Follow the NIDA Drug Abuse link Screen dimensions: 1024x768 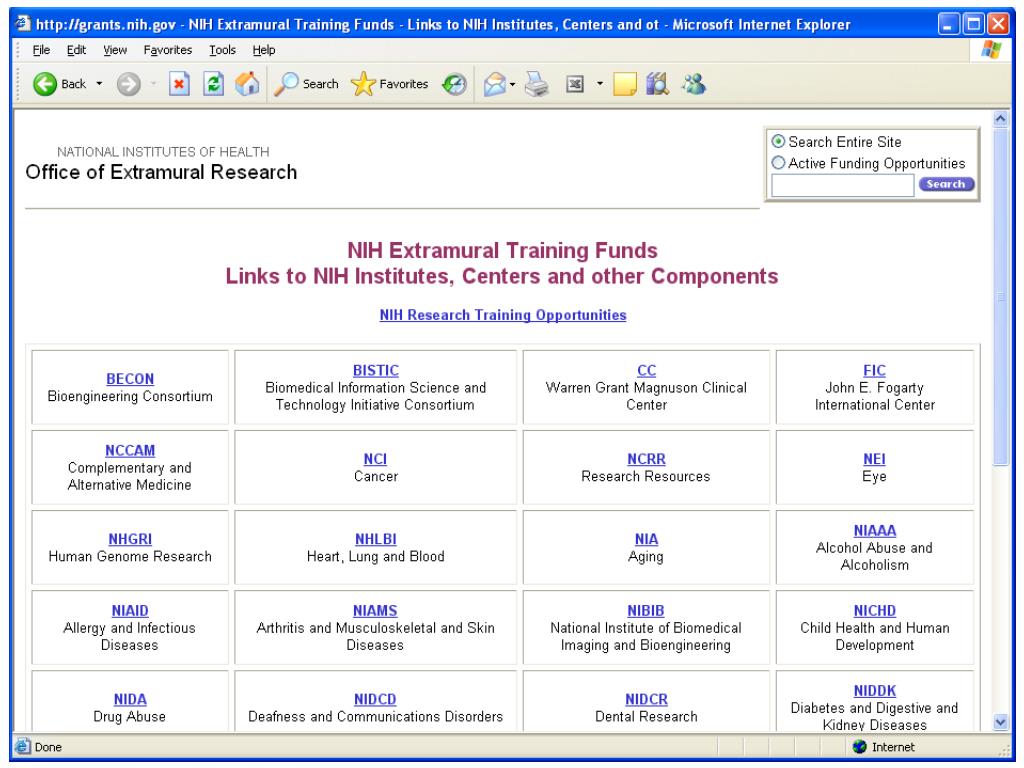130,699
